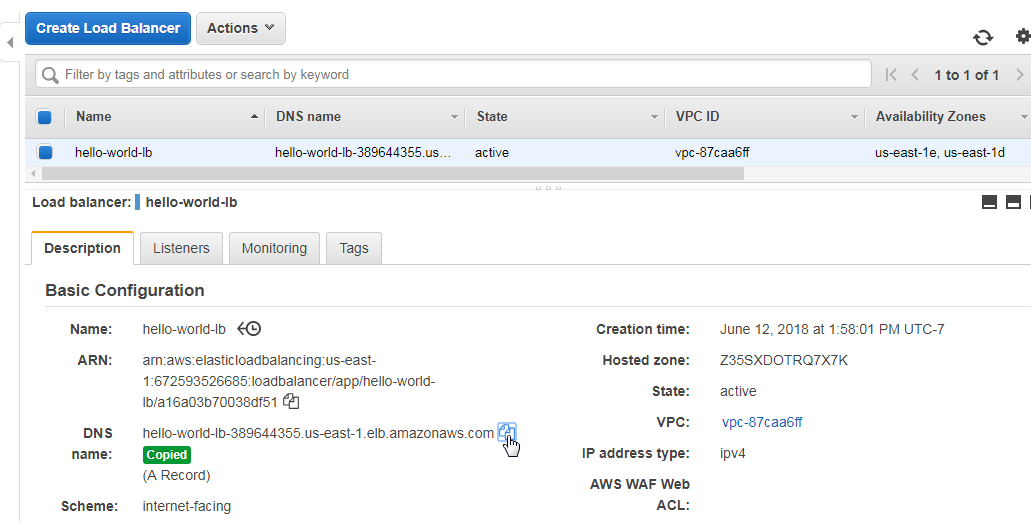Click the filter search input field
The width and height of the screenshot is (1031, 521).
pos(453,74)
